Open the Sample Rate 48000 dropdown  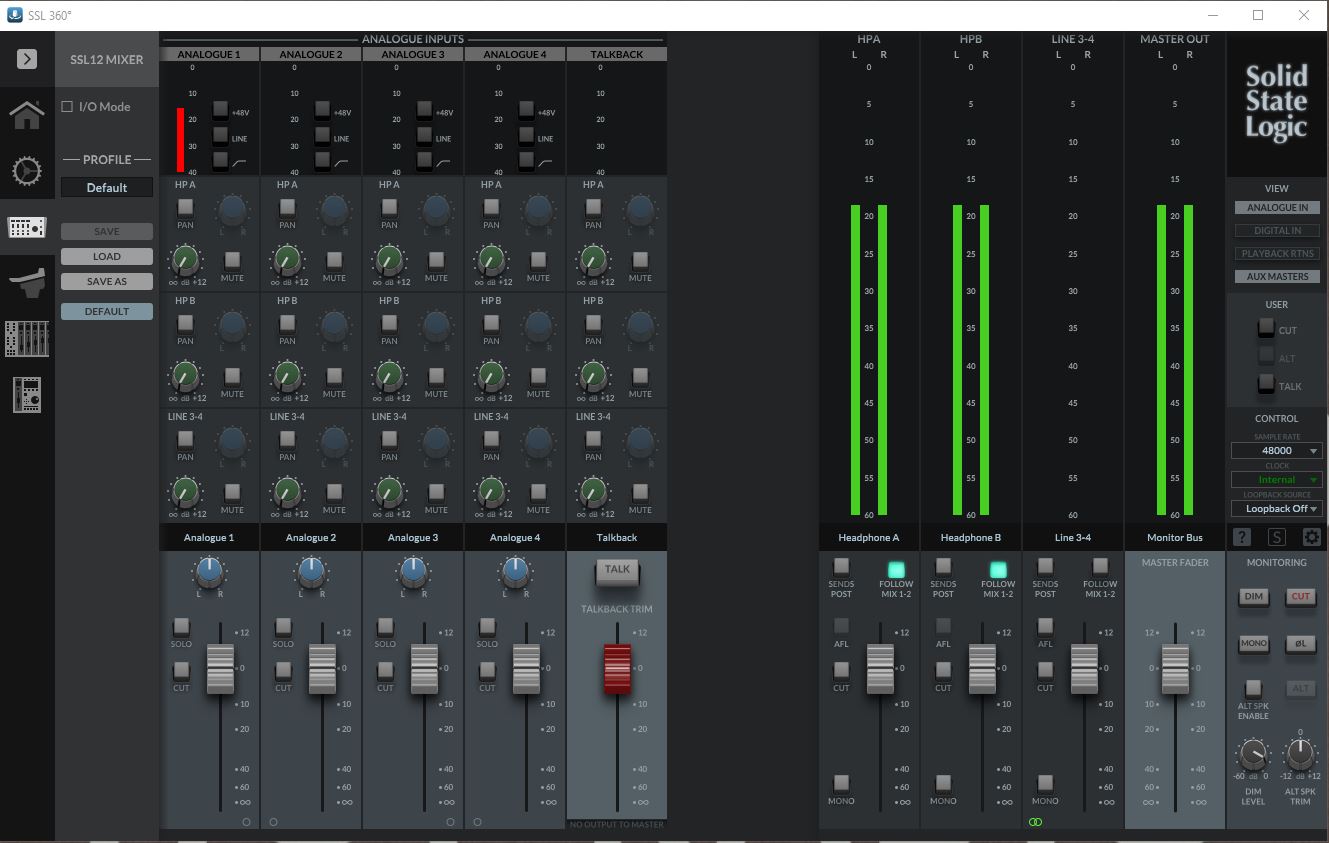[x=1276, y=450]
